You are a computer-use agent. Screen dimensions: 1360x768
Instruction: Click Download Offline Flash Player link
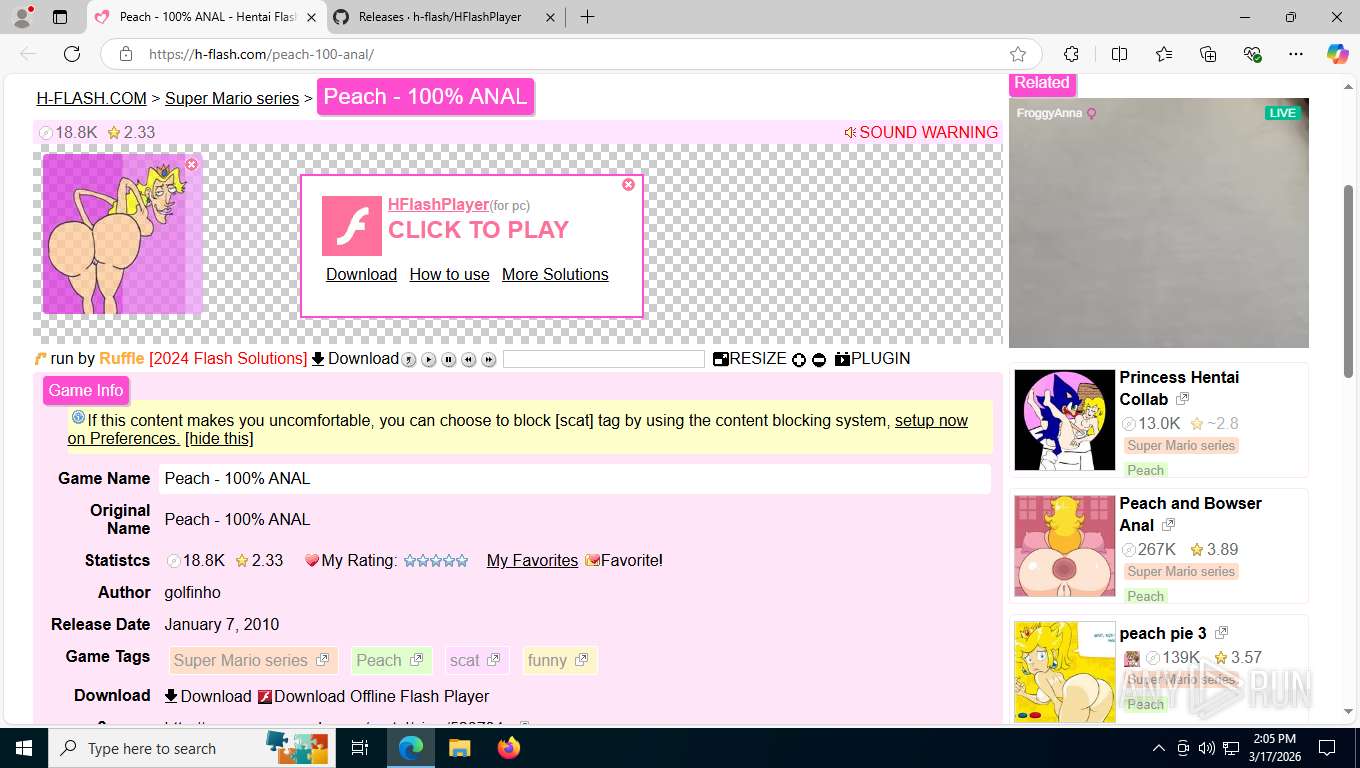point(374,696)
